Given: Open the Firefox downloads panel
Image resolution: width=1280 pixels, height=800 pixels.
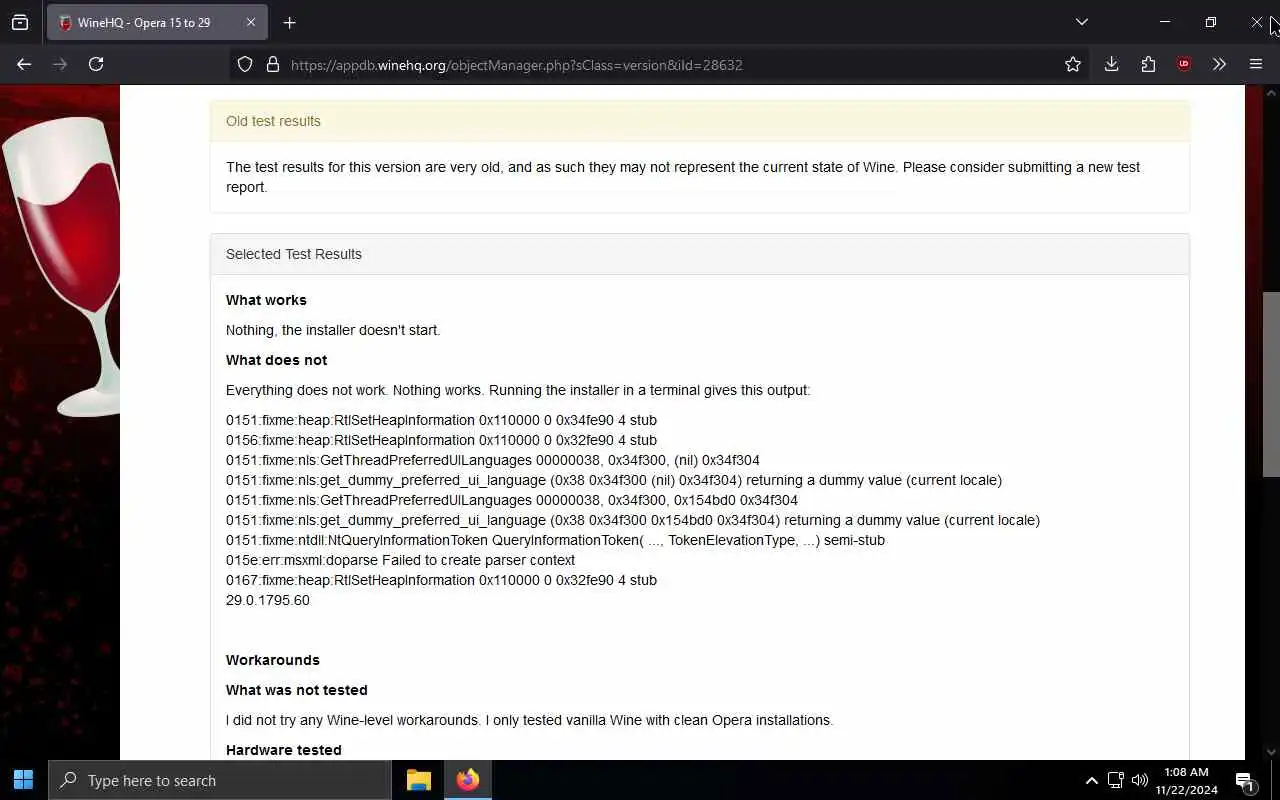Looking at the screenshot, I should (1111, 64).
